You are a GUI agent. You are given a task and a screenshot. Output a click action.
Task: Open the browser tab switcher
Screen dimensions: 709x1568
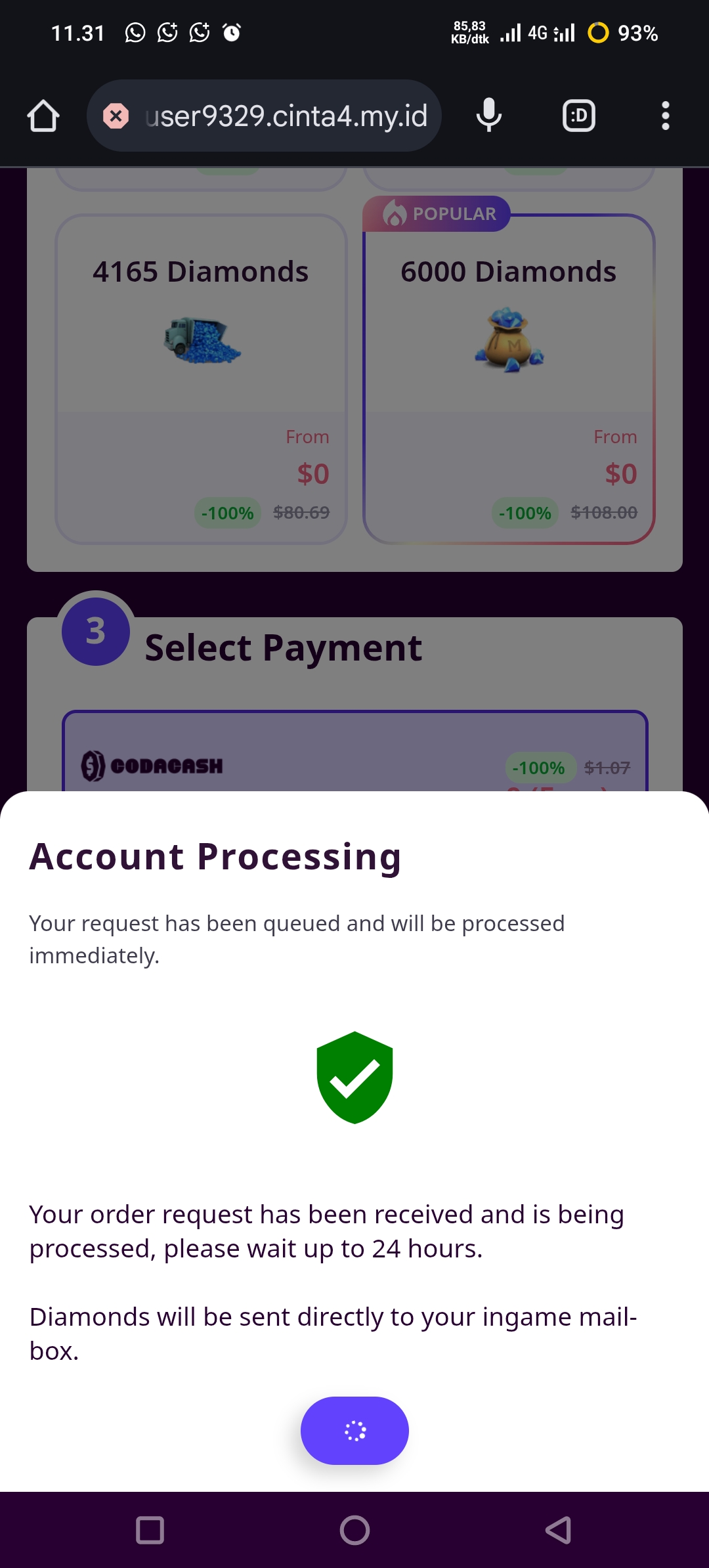click(578, 116)
